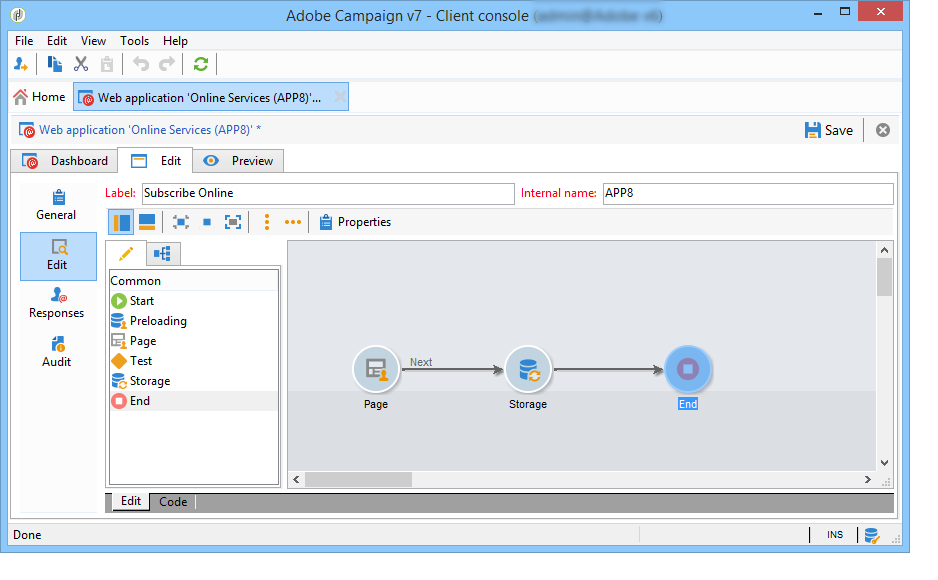Image resolution: width=938 pixels, height=580 pixels.
Task: Click the horizontal scroll left arrow
Action: [296, 480]
